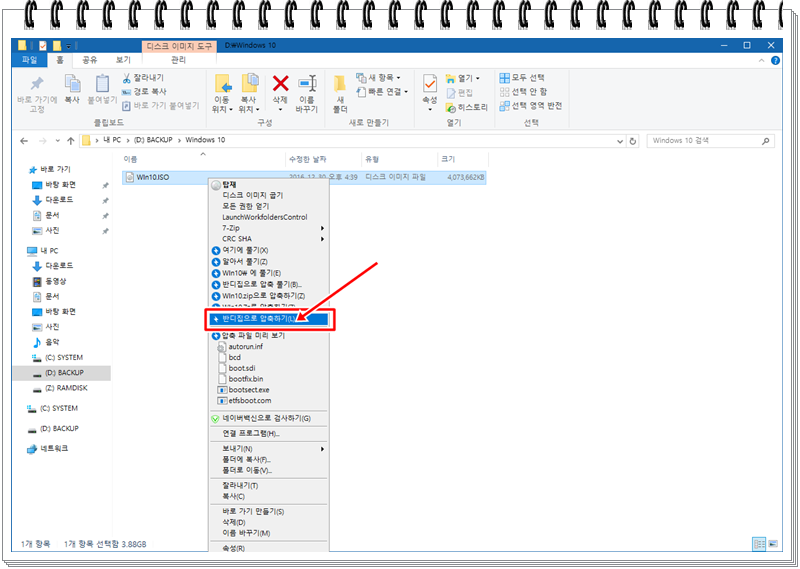Choose 네이버백신으로 검사하기(G) menu entry
The width and height of the screenshot is (800, 569).
[x=268, y=418]
